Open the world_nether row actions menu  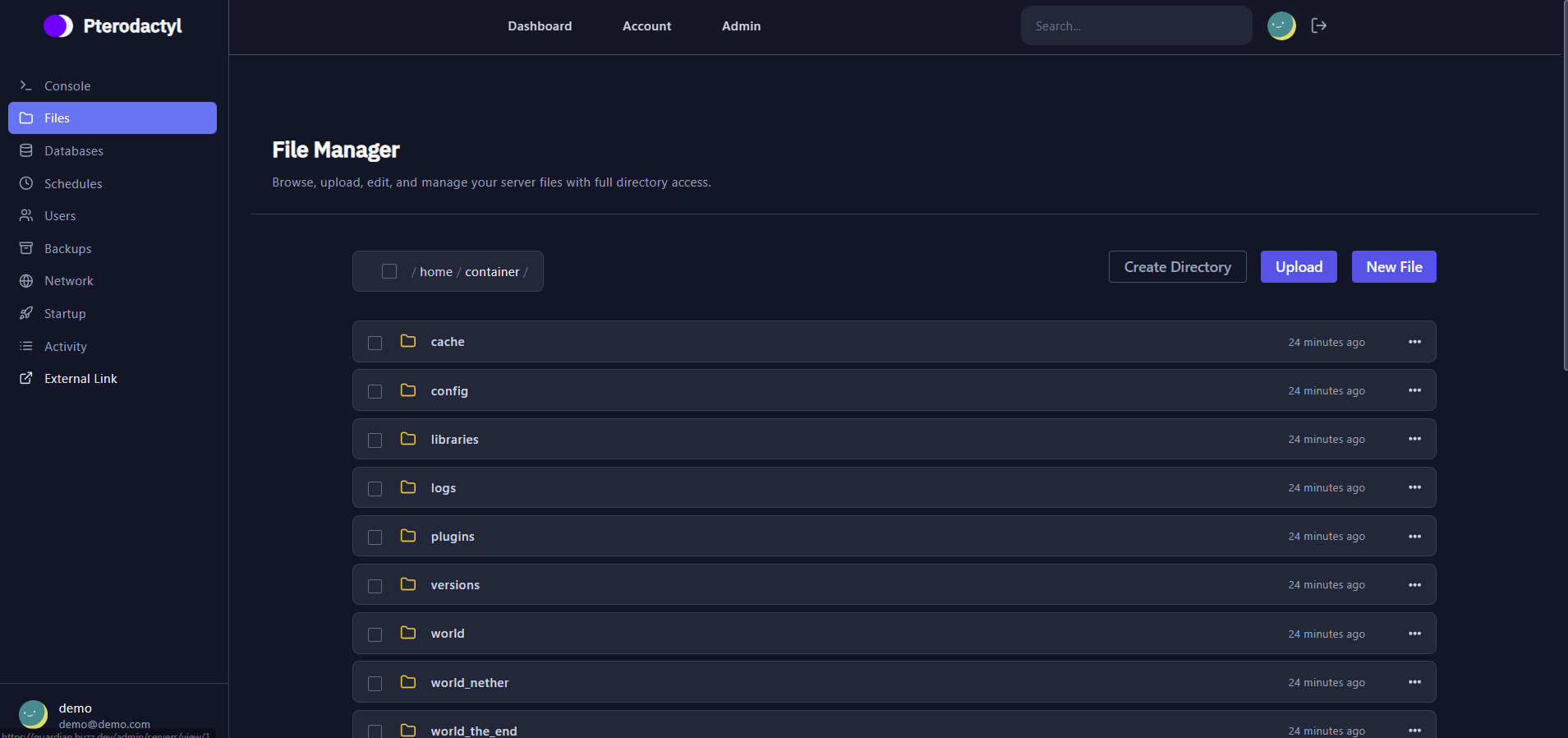click(1414, 682)
